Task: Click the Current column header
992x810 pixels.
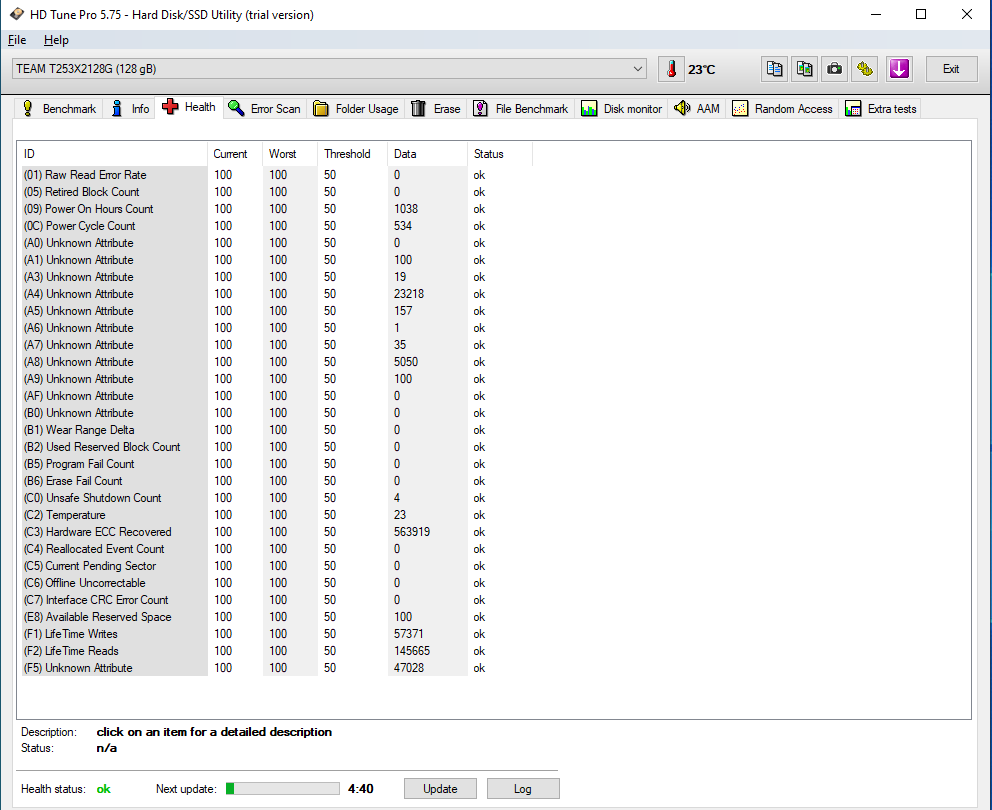Action: 235,154
